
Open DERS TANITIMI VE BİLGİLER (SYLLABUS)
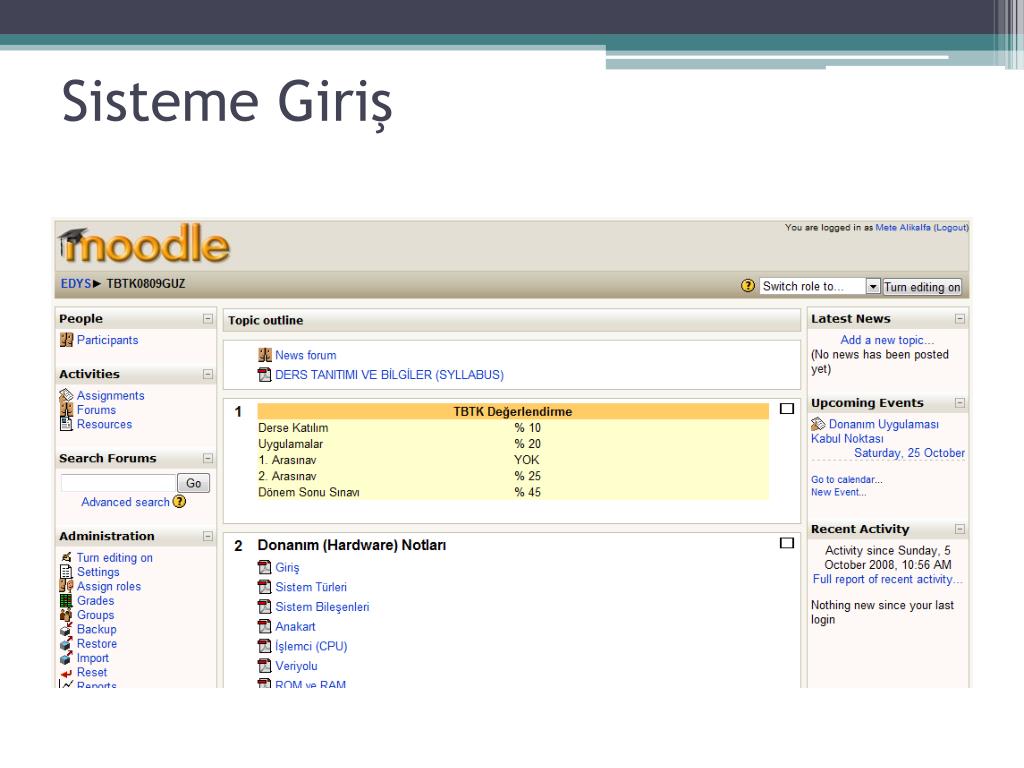pyautogui.click(x=389, y=374)
